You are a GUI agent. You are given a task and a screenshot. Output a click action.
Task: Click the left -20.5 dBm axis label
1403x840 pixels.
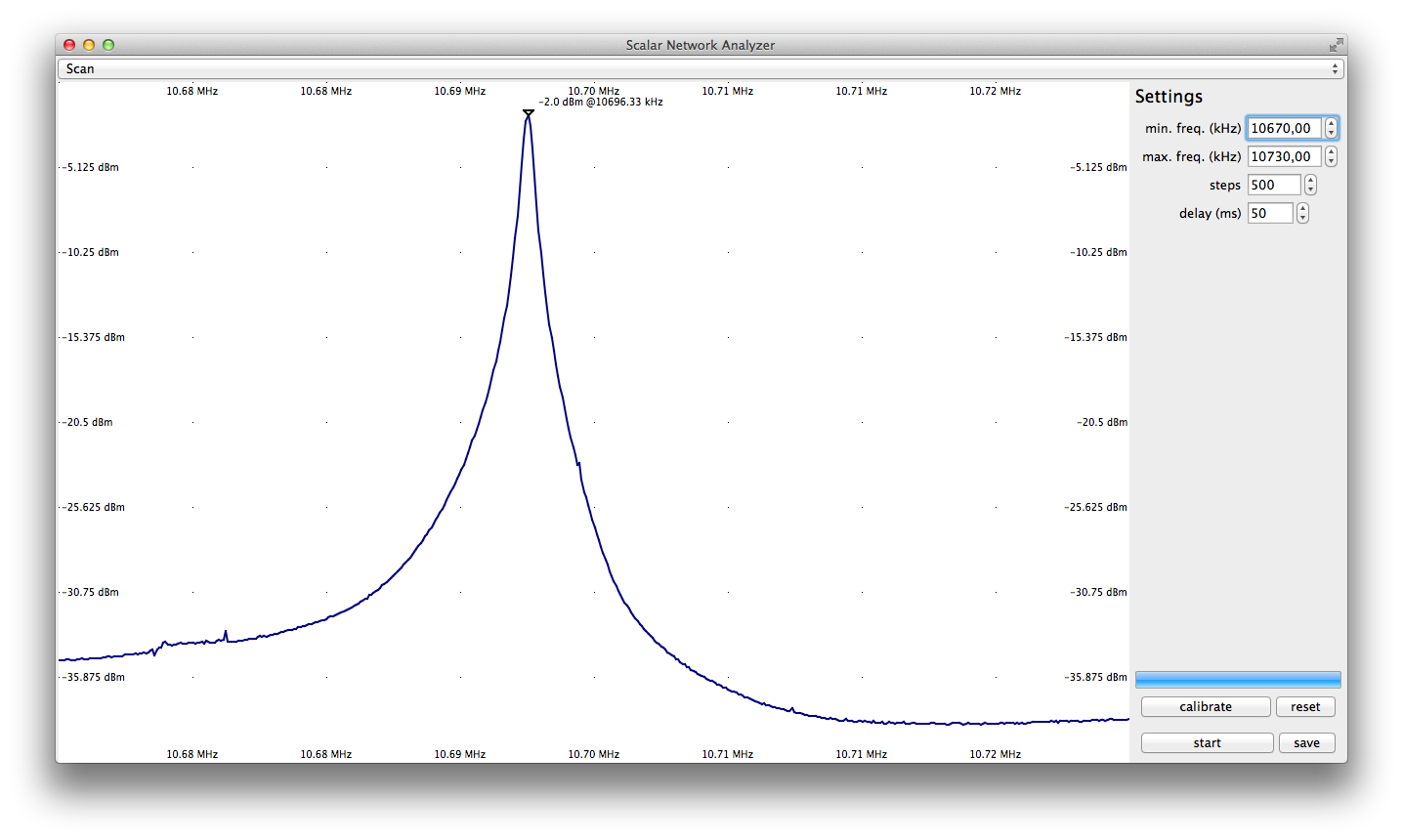(88, 423)
